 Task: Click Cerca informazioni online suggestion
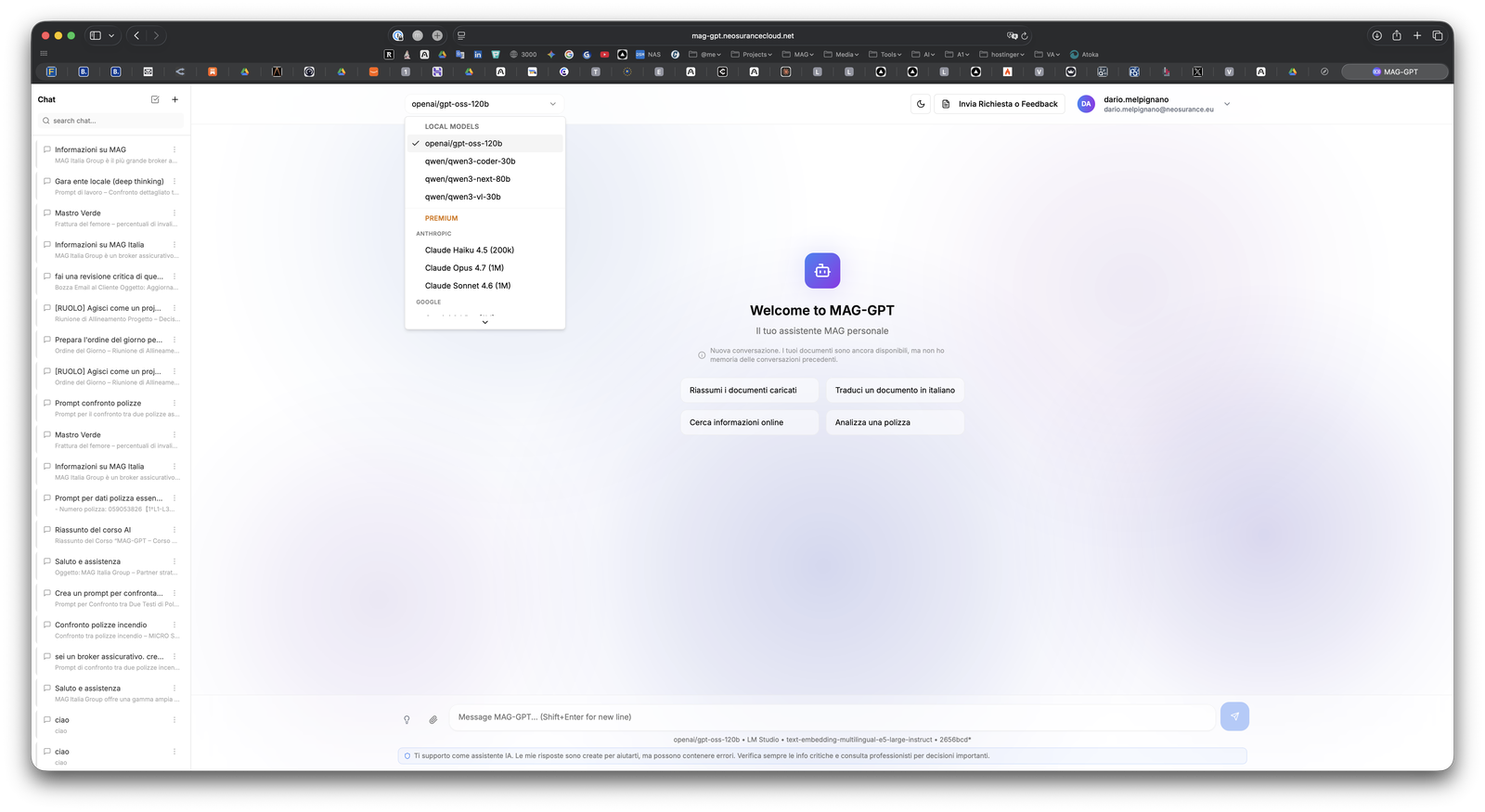click(750, 422)
